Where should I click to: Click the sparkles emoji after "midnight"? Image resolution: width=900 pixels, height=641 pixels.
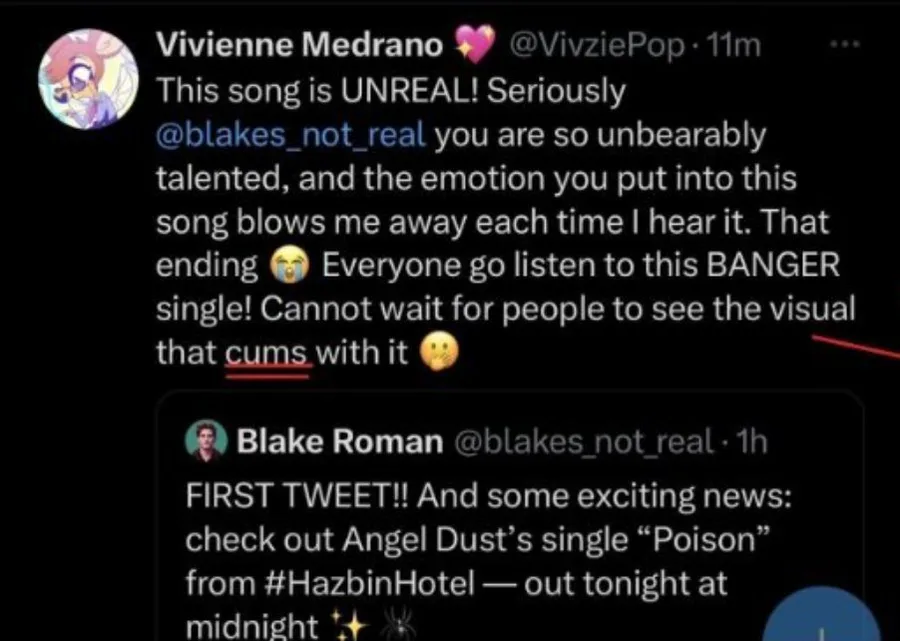pos(346,626)
